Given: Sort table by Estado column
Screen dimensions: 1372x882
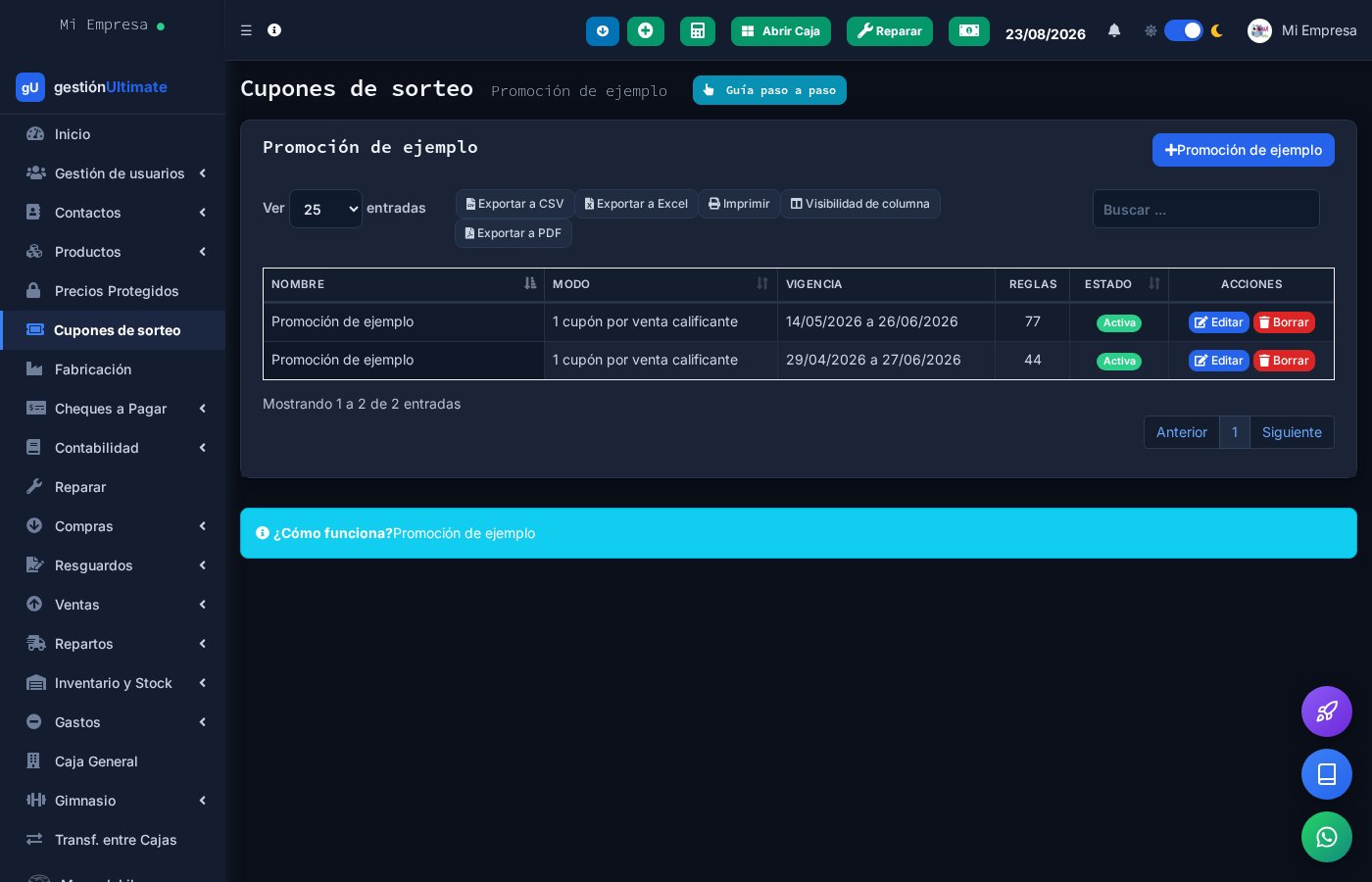Looking at the screenshot, I should click(1119, 284).
